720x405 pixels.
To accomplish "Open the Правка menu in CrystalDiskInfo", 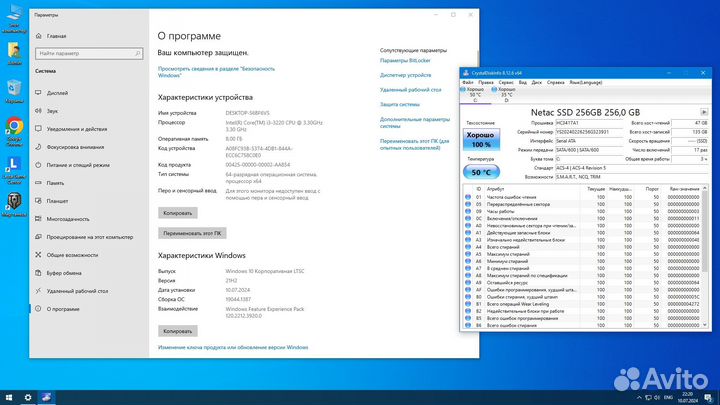I will click(486, 83).
